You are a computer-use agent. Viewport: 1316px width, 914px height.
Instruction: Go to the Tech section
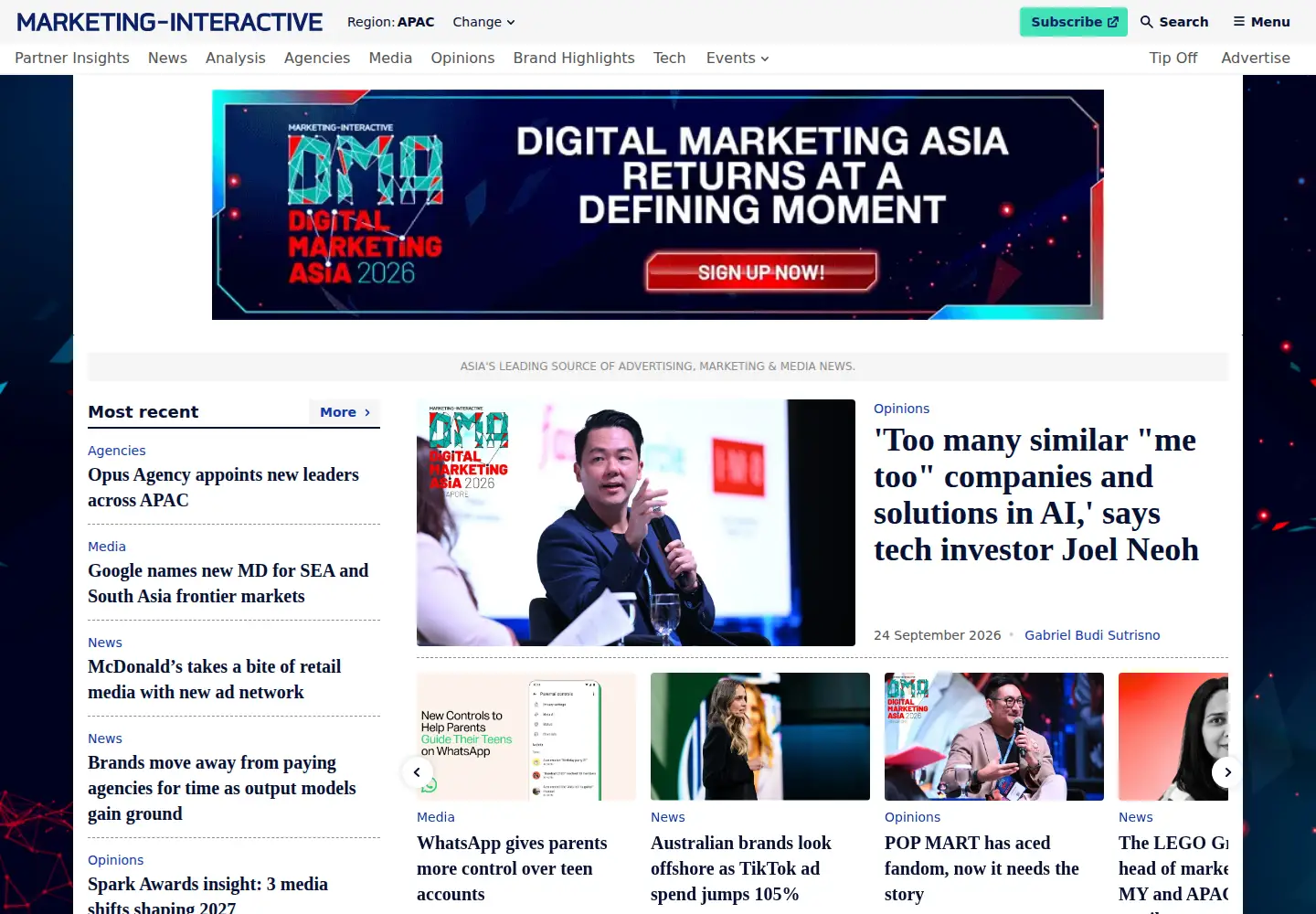669,58
